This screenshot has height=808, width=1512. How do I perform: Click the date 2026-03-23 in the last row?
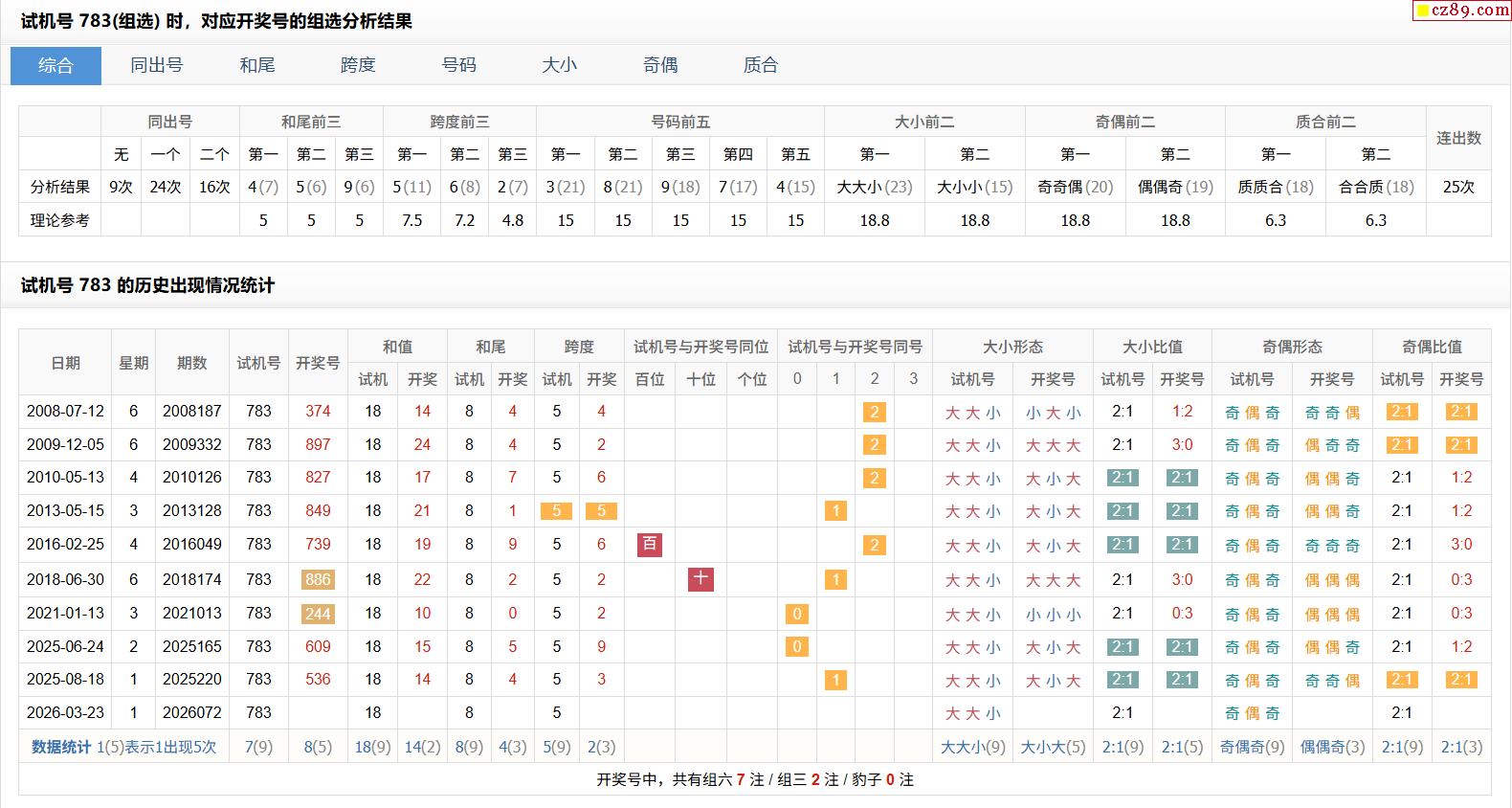(x=65, y=712)
